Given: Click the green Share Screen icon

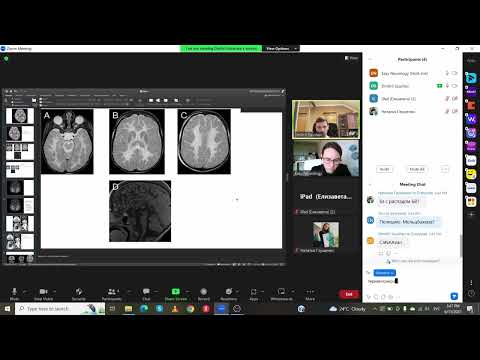Looking at the screenshot, I should (176, 292).
